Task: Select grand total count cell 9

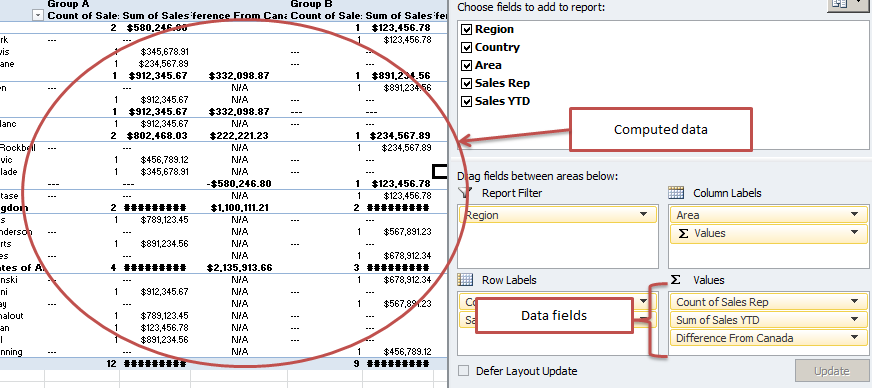Action: coord(356,364)
